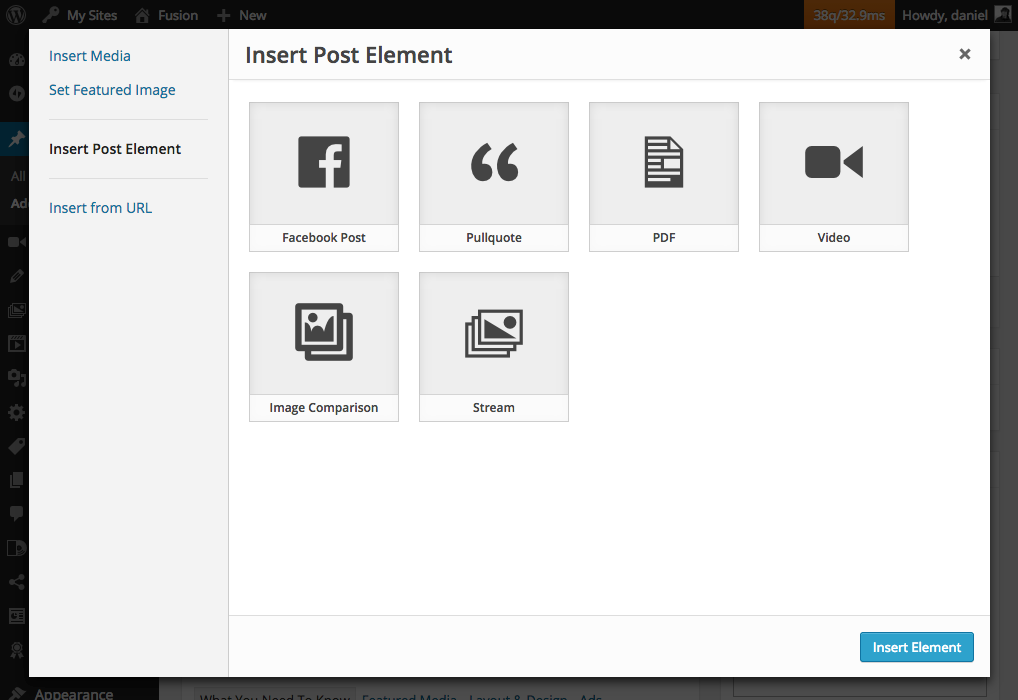1018x700 pixels.
Task: Open the settings gear icon in admin sidebar
Action: (x=16, y=412)
